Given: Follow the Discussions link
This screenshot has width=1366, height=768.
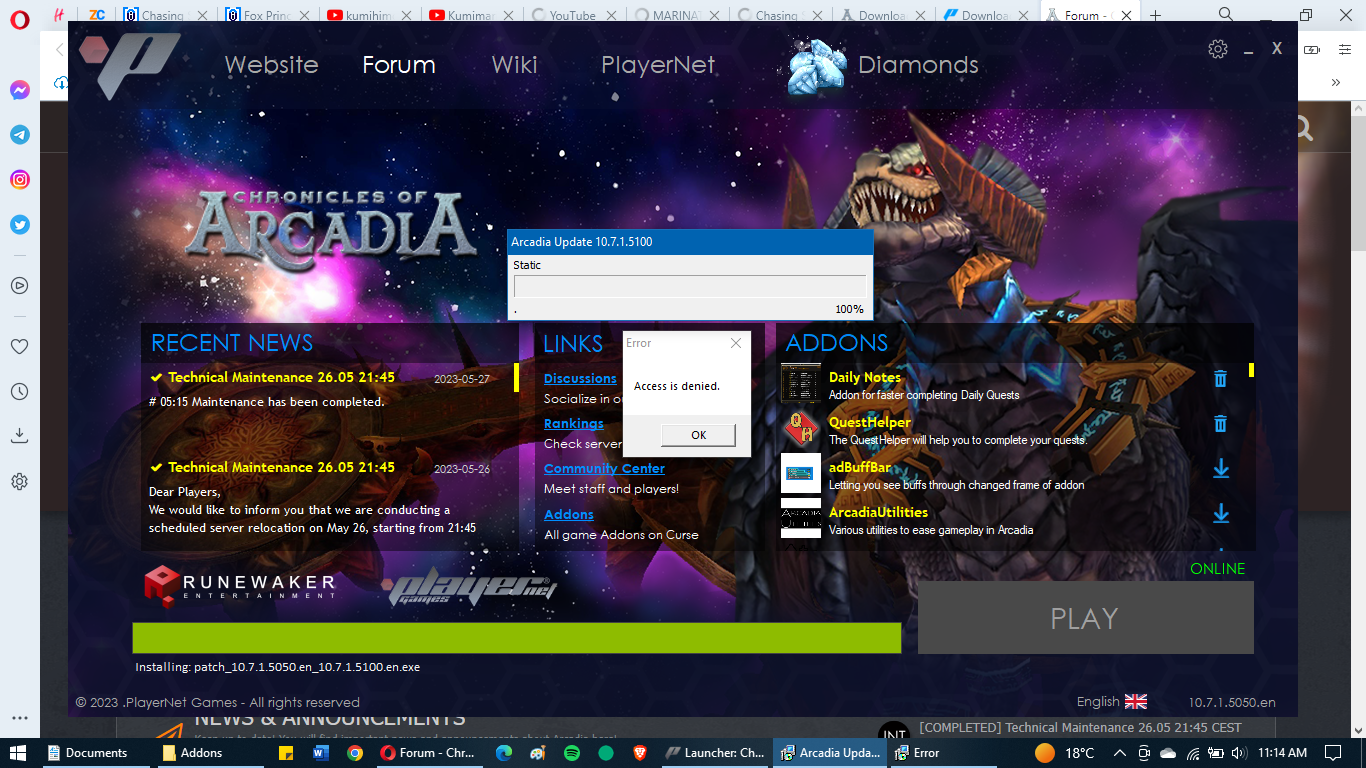Looking at the screenshot, I should pyautogui.click(x=580, y=378).
